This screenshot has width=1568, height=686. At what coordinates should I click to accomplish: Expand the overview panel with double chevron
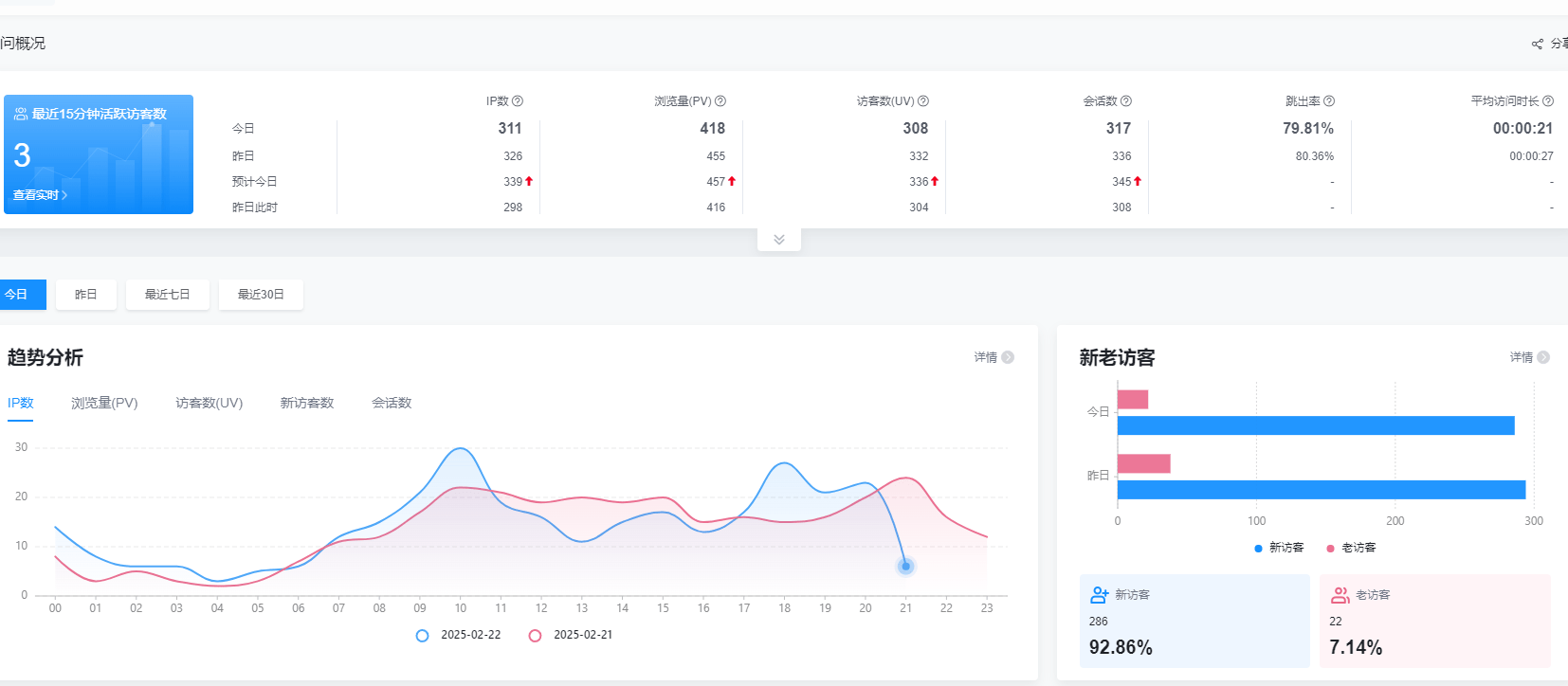tap(779, 240)
